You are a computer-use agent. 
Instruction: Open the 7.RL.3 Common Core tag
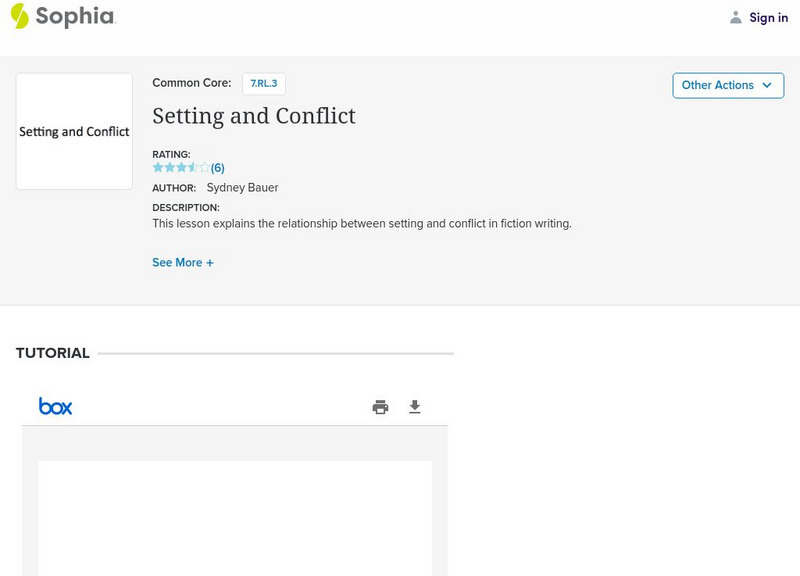click(264, 84)
